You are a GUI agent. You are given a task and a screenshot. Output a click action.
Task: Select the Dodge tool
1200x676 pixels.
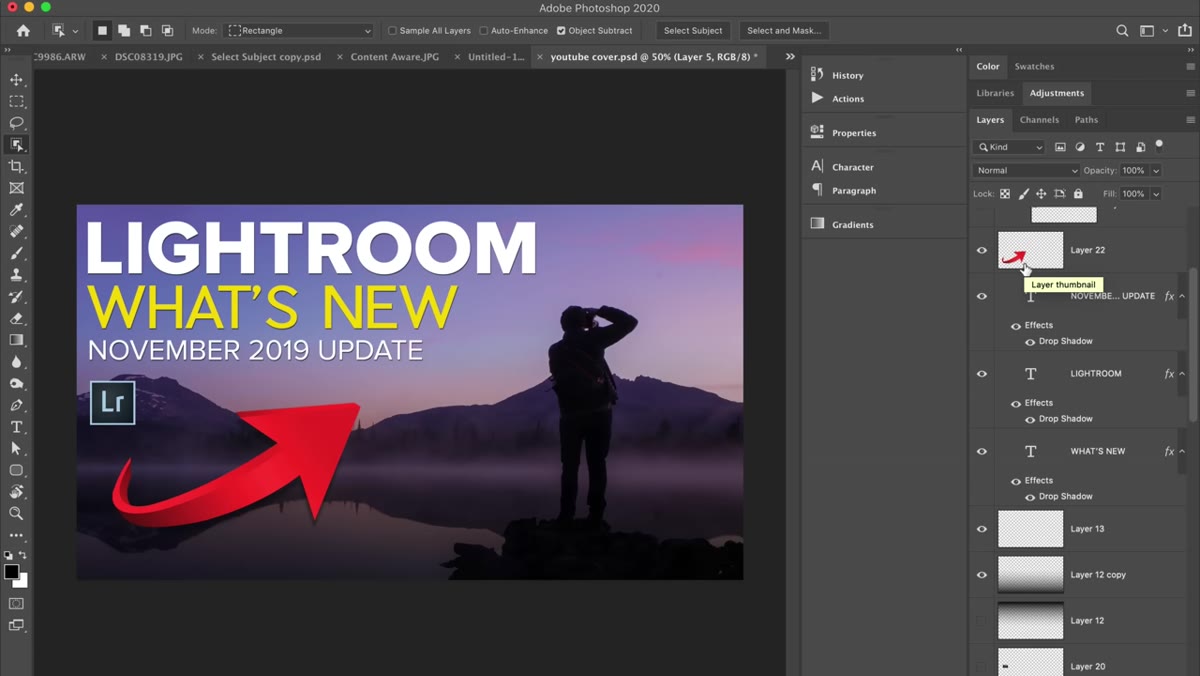(x=16, y=384)
